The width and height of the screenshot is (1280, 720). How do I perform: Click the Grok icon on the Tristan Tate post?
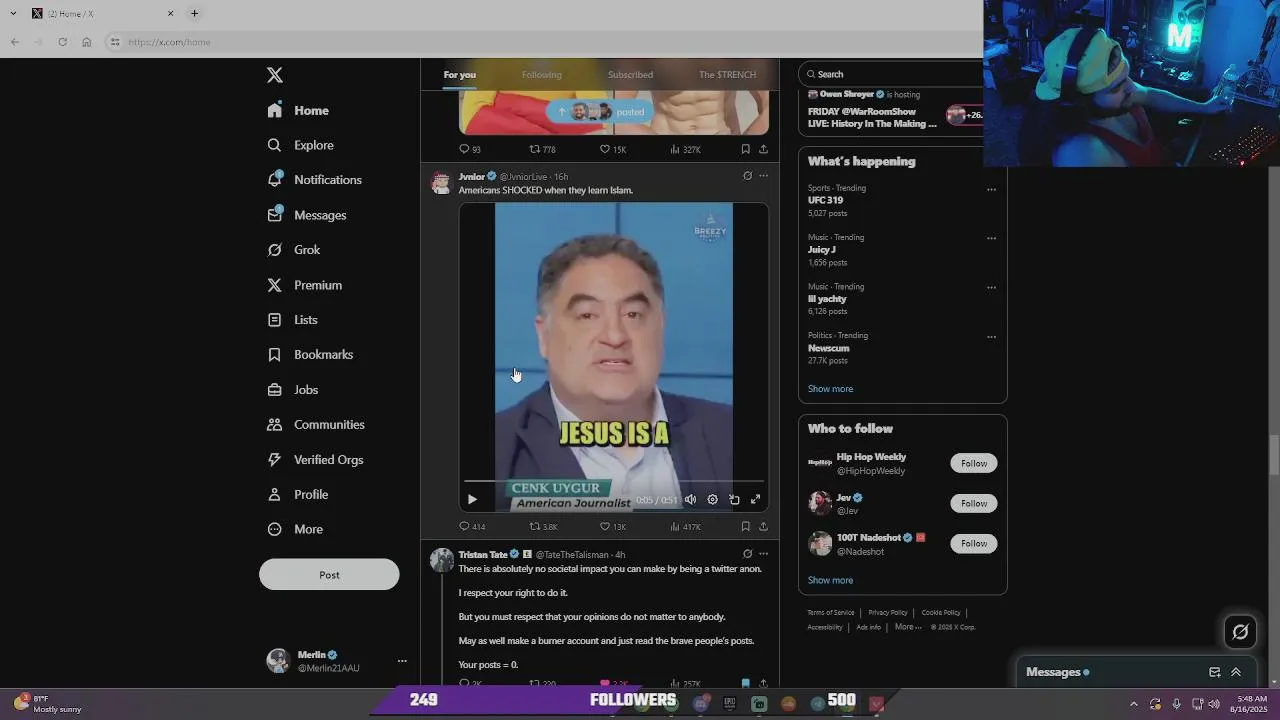tap(747, 554)
